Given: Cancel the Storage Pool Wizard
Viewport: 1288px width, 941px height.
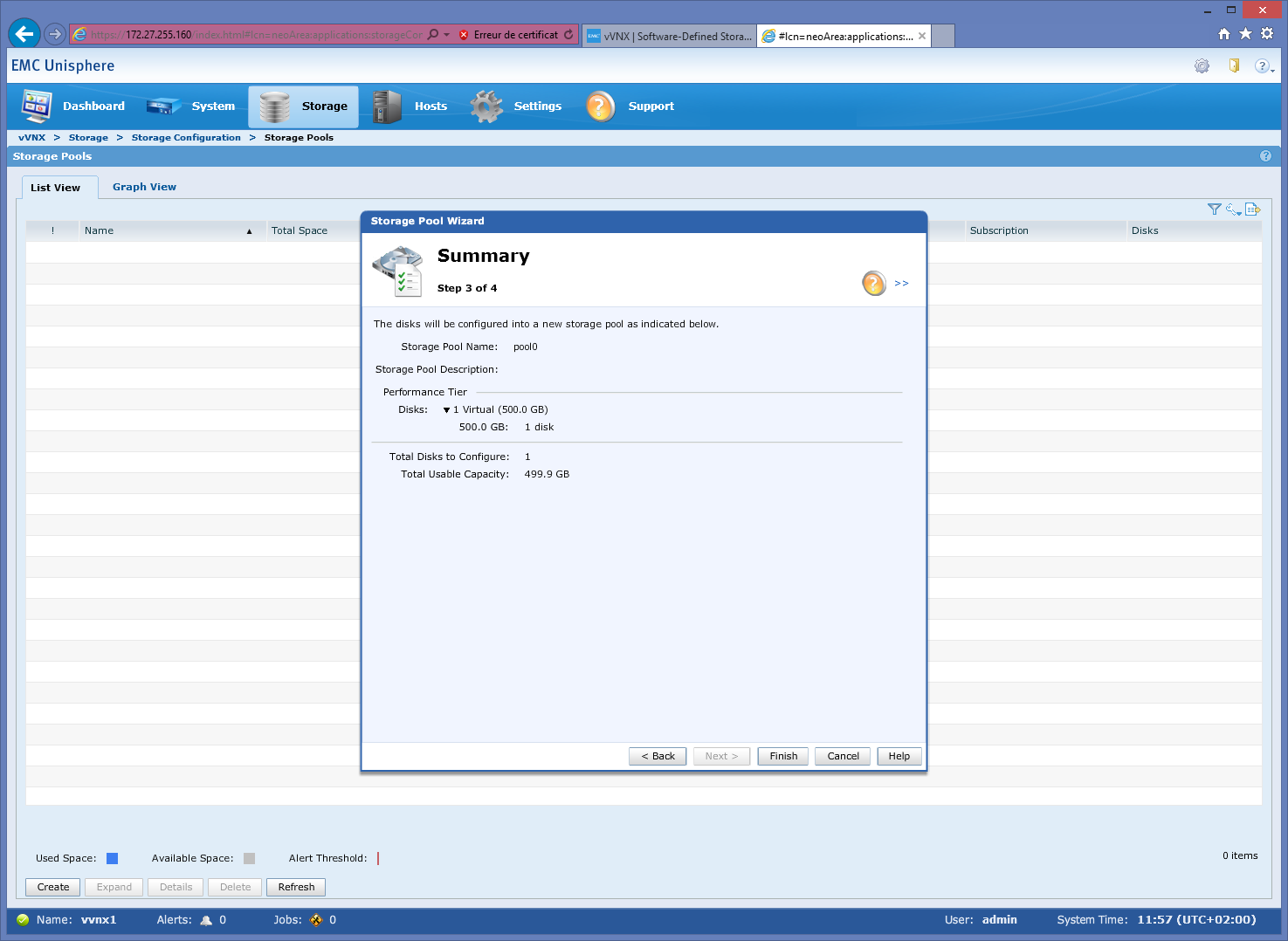Looking at the screenshot, I should tap(843, 756).
